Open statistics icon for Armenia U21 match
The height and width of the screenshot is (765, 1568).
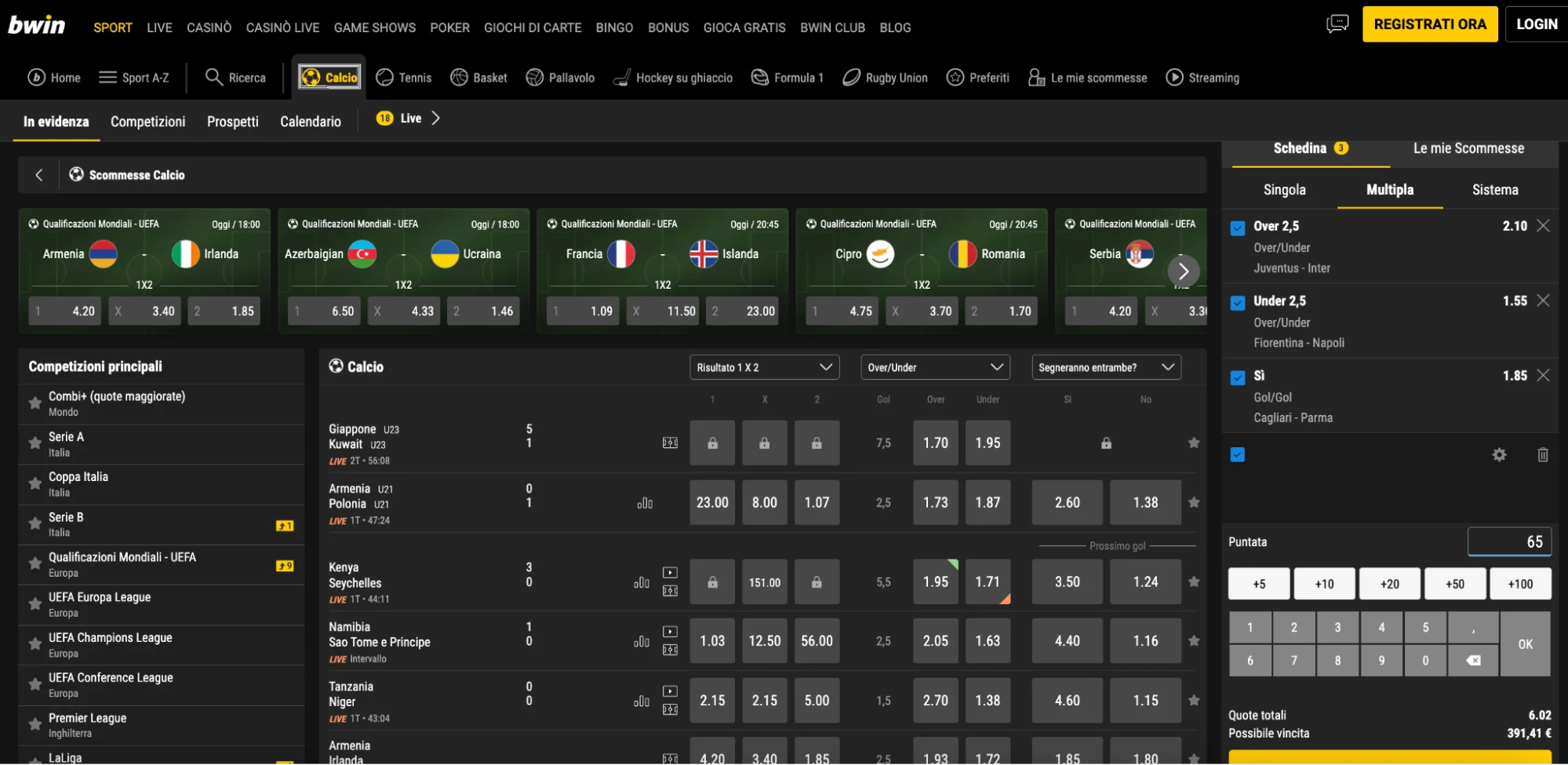(645, 503)
